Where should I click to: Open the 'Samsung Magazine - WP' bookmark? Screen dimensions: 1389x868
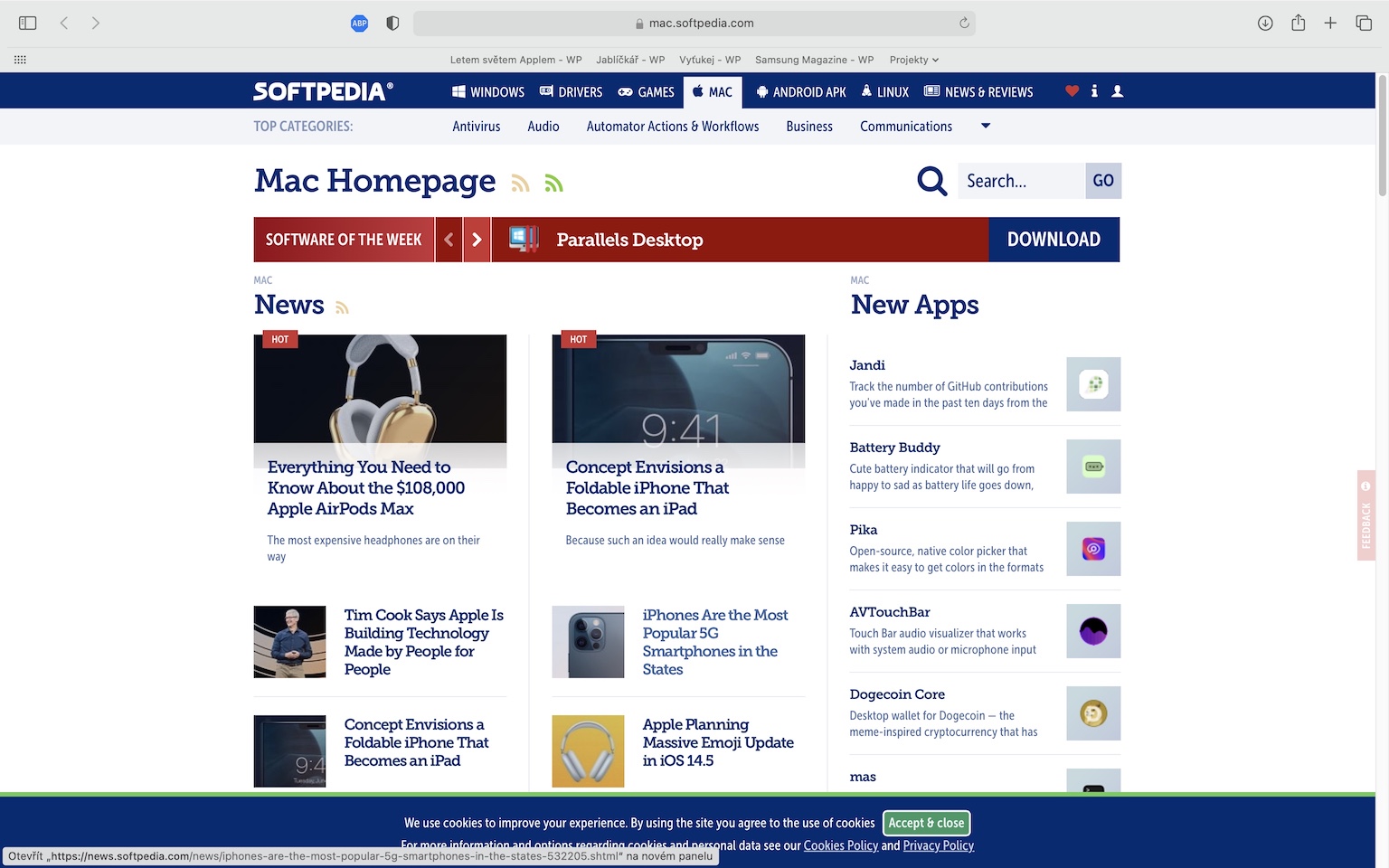815,60
